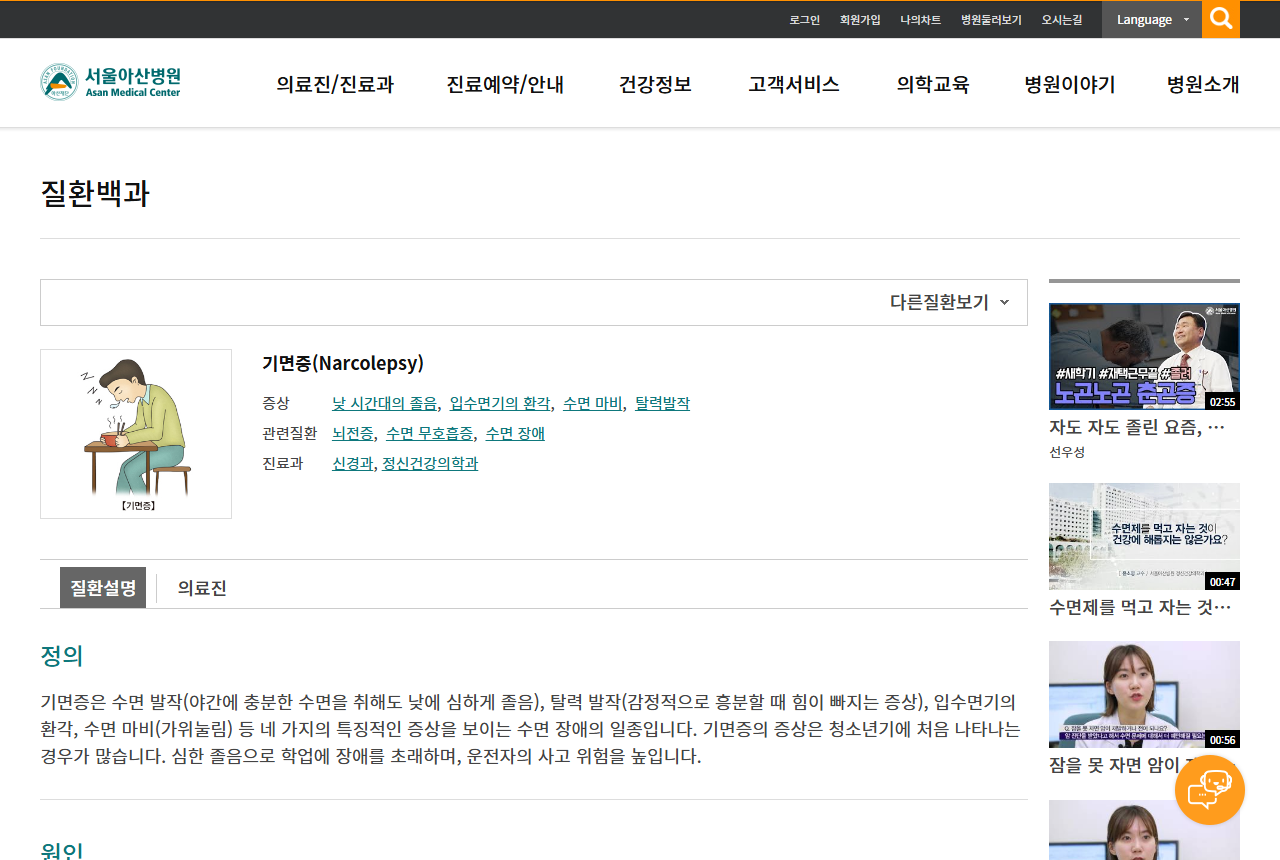Select the 질환설명 tab
The width and height of the screenshot is (1280, 860).
[x=103, y=588]
